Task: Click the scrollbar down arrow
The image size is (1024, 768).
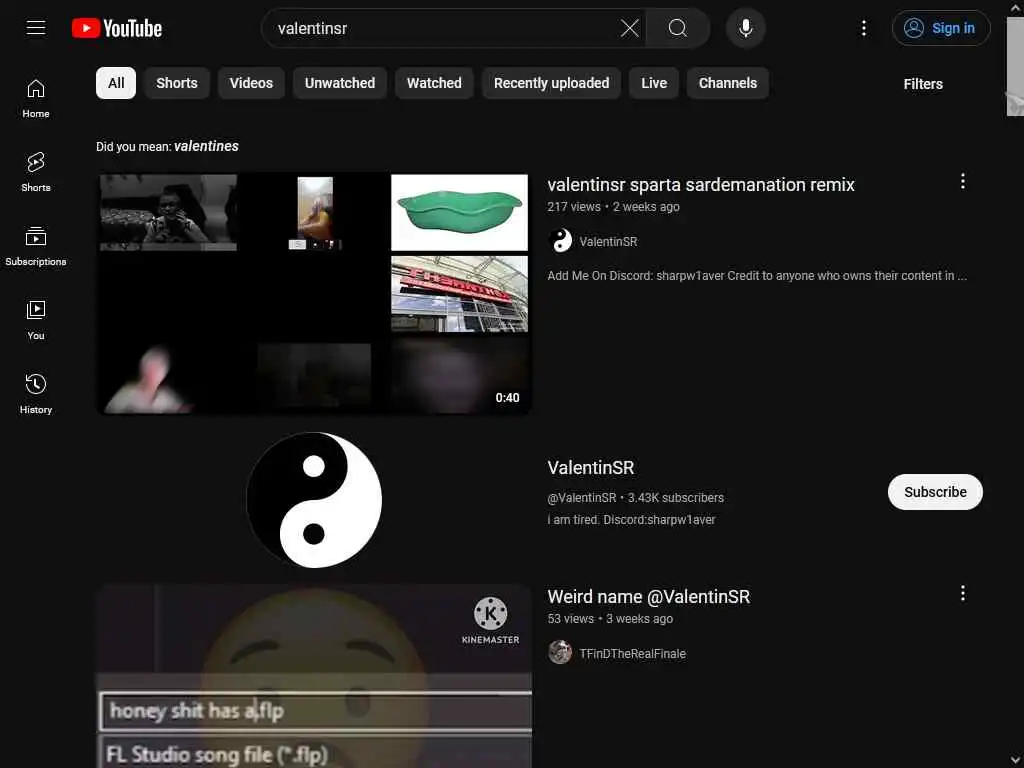Action: pyautogui.click(x=1015, y=761)
